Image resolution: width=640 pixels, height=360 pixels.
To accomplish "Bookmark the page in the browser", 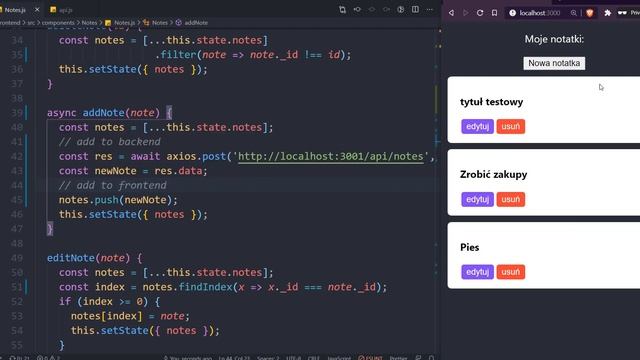I will click(x=494, y=13).
